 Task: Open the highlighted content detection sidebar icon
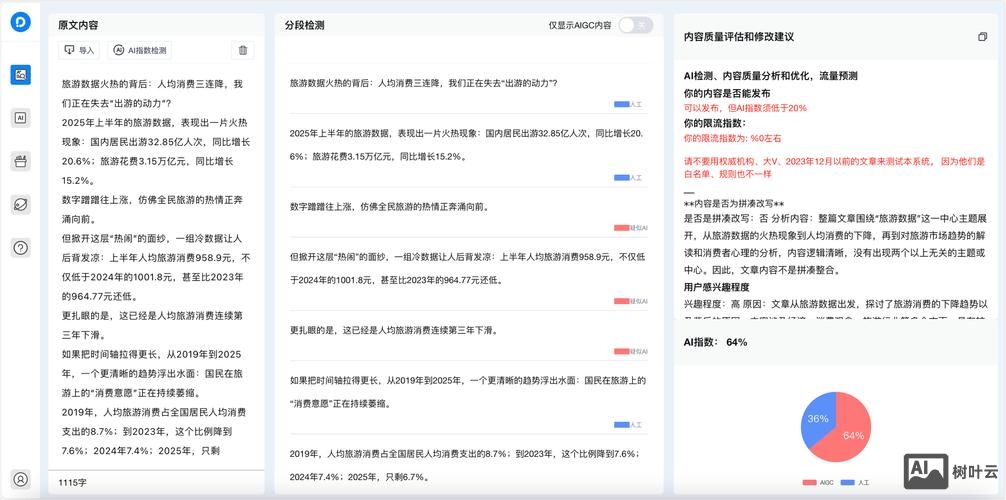pos(21,74)
